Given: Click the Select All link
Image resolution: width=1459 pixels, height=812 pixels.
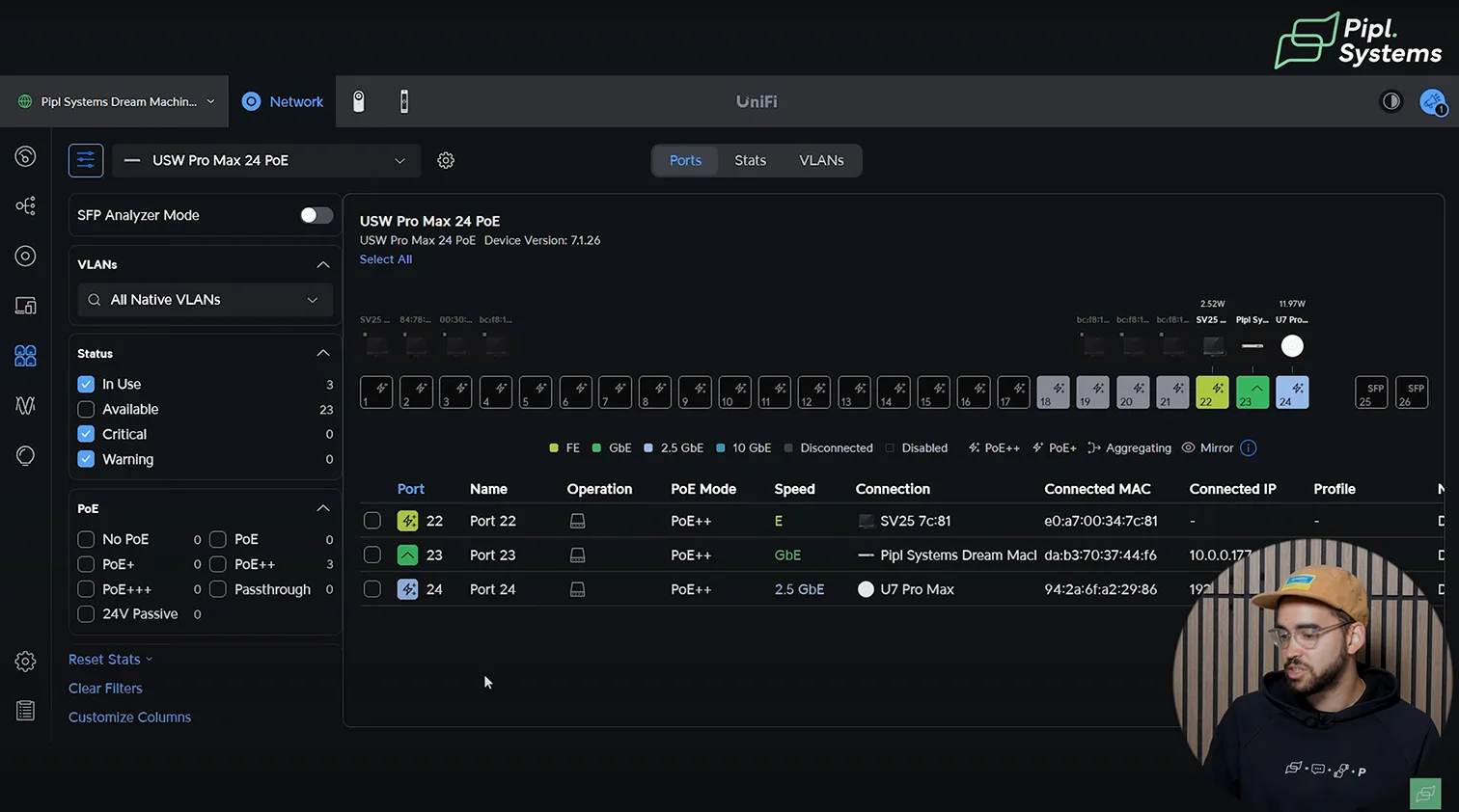Looking at the screenshot, I should coord(386,259).
